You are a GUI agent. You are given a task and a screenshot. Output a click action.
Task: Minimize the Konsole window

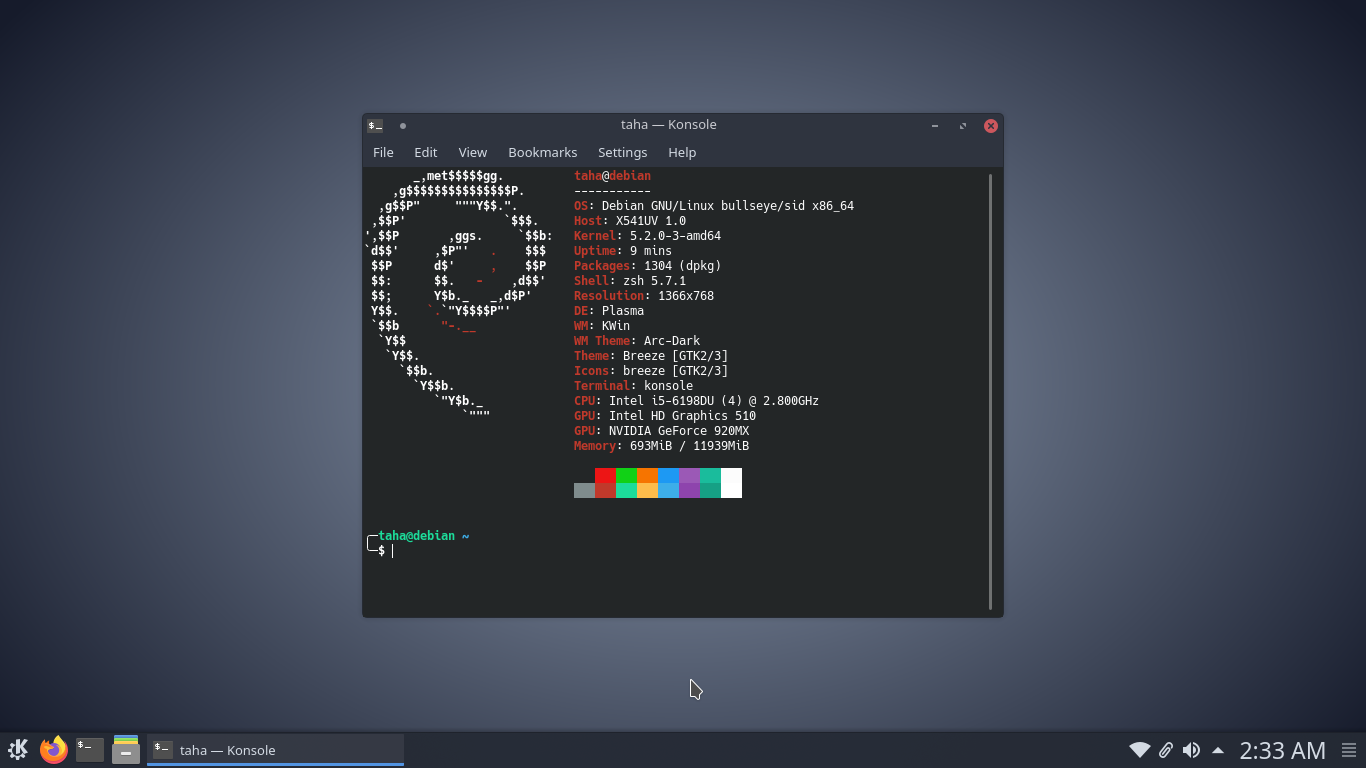(x=935, y=125)
